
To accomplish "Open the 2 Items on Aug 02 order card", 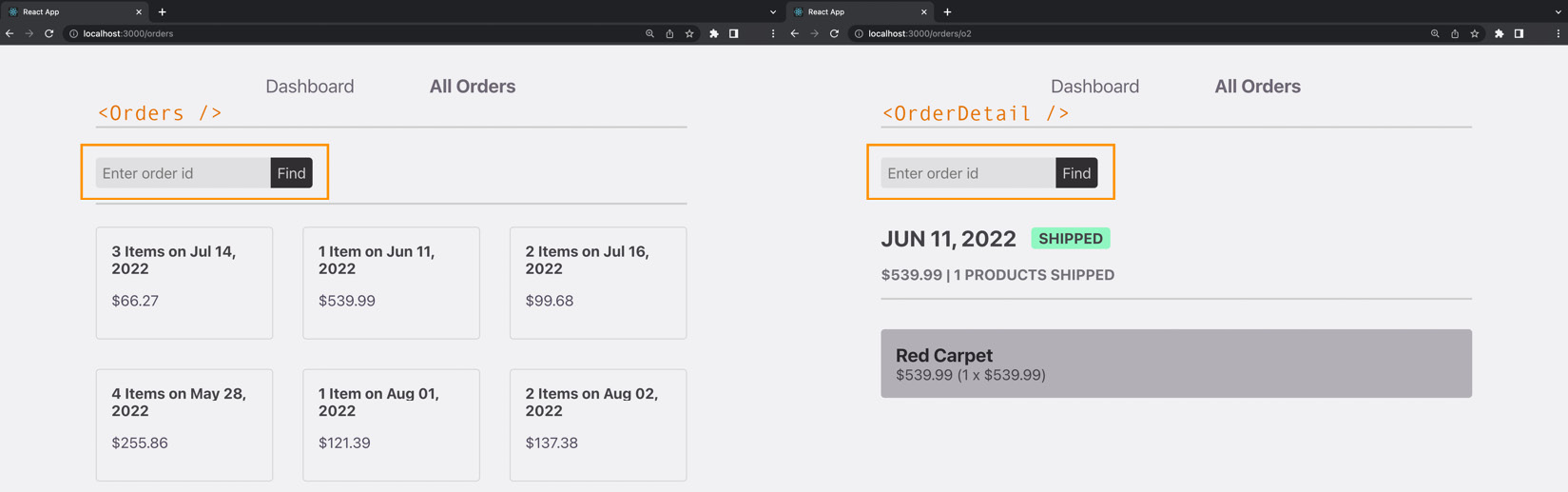I will coord(598,424).
